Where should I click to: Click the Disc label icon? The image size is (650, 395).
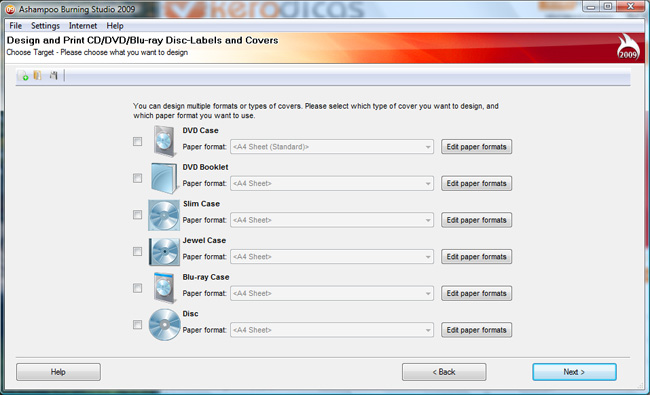(165, 325)
